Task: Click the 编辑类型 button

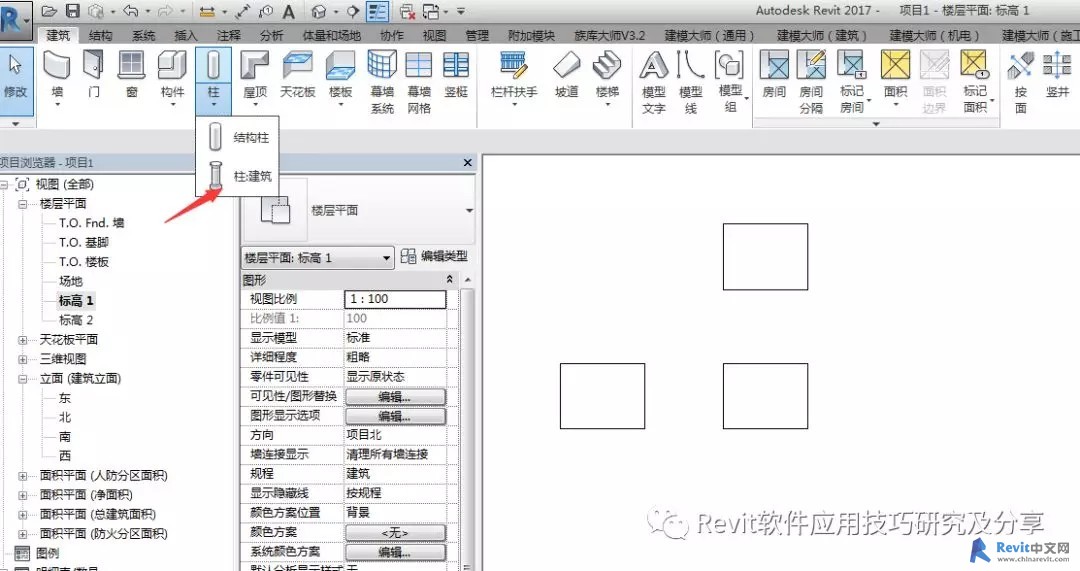Action: click(435, 256)
